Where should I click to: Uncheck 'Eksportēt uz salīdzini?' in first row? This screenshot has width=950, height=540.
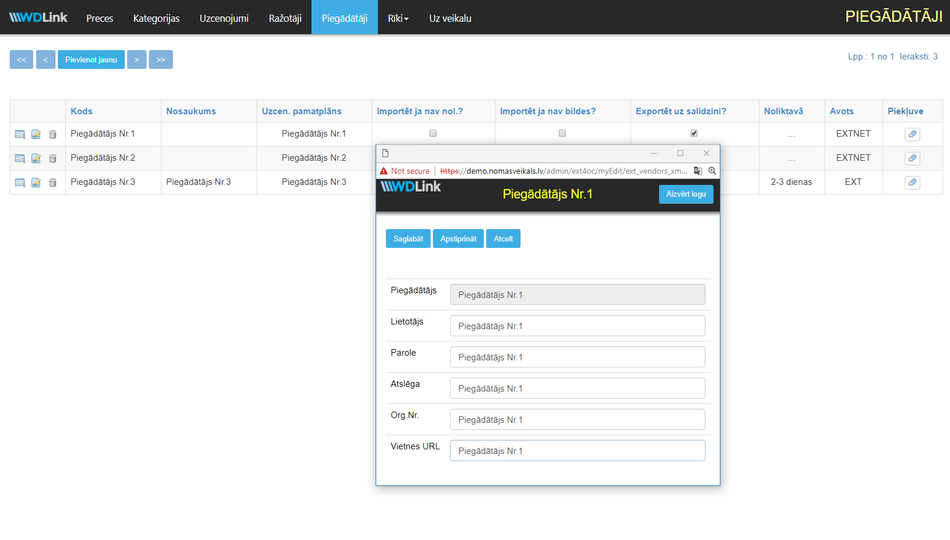pos(694,133)
